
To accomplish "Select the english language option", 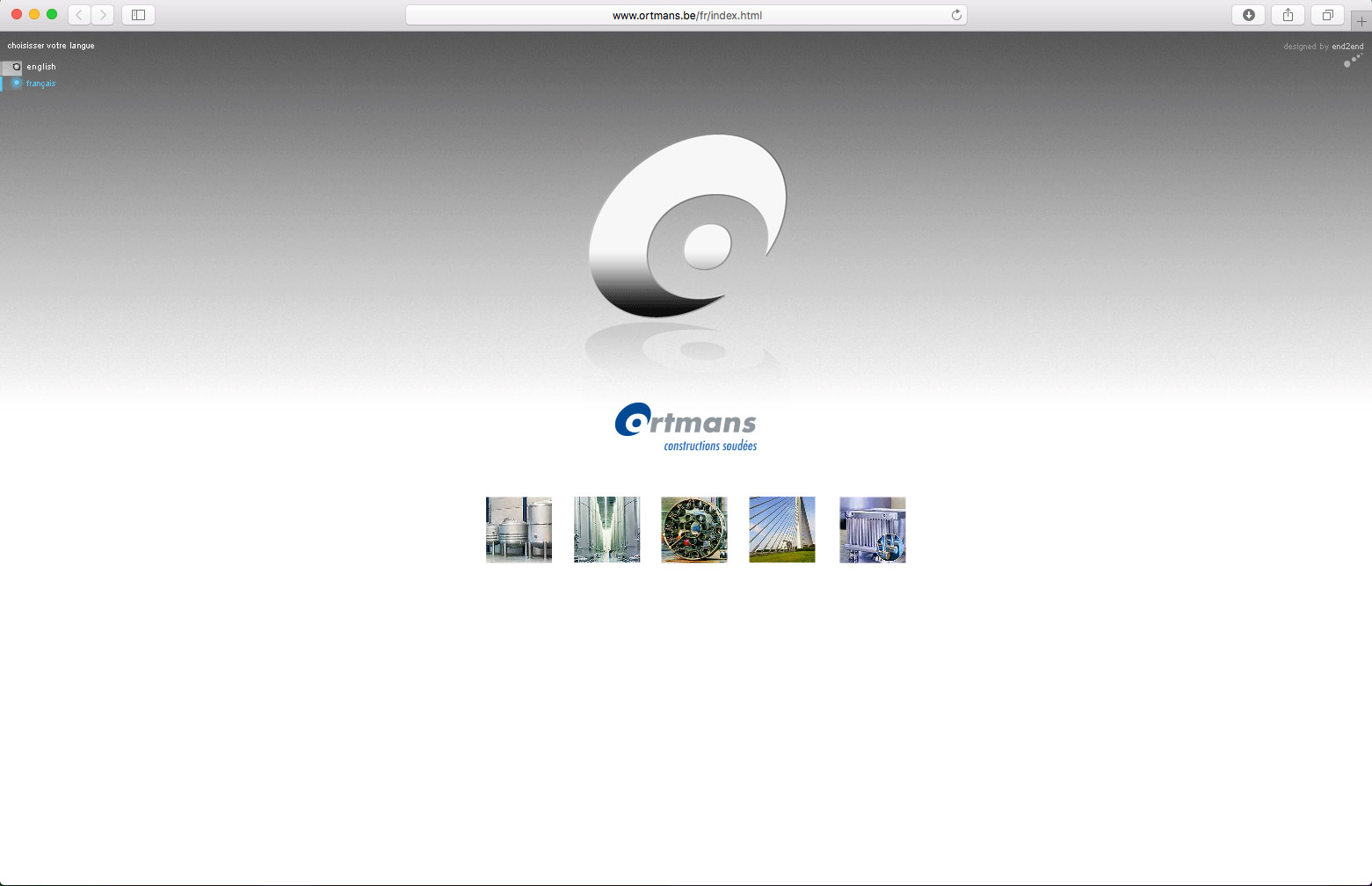I will click(x=40, y=67).
